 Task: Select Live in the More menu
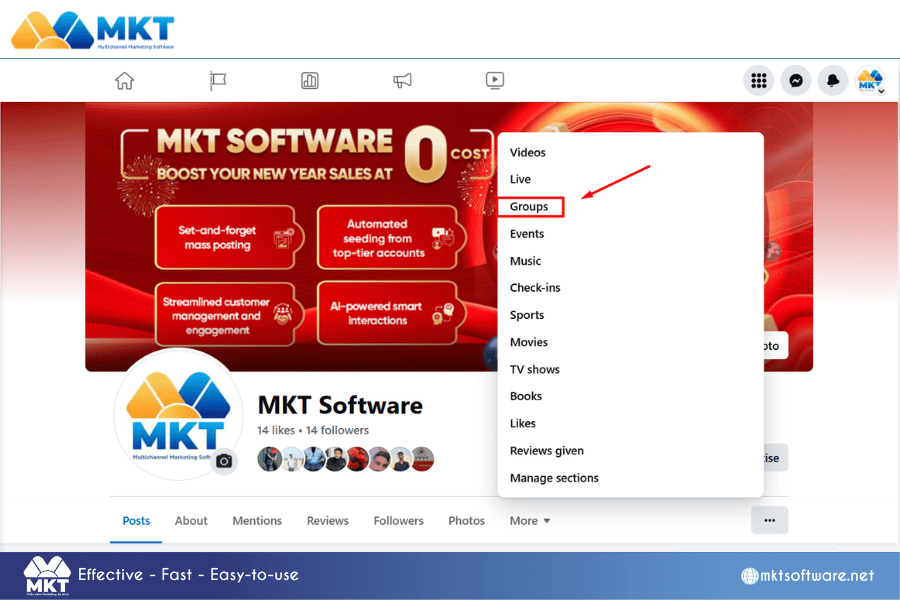click(x=520, y=179)
